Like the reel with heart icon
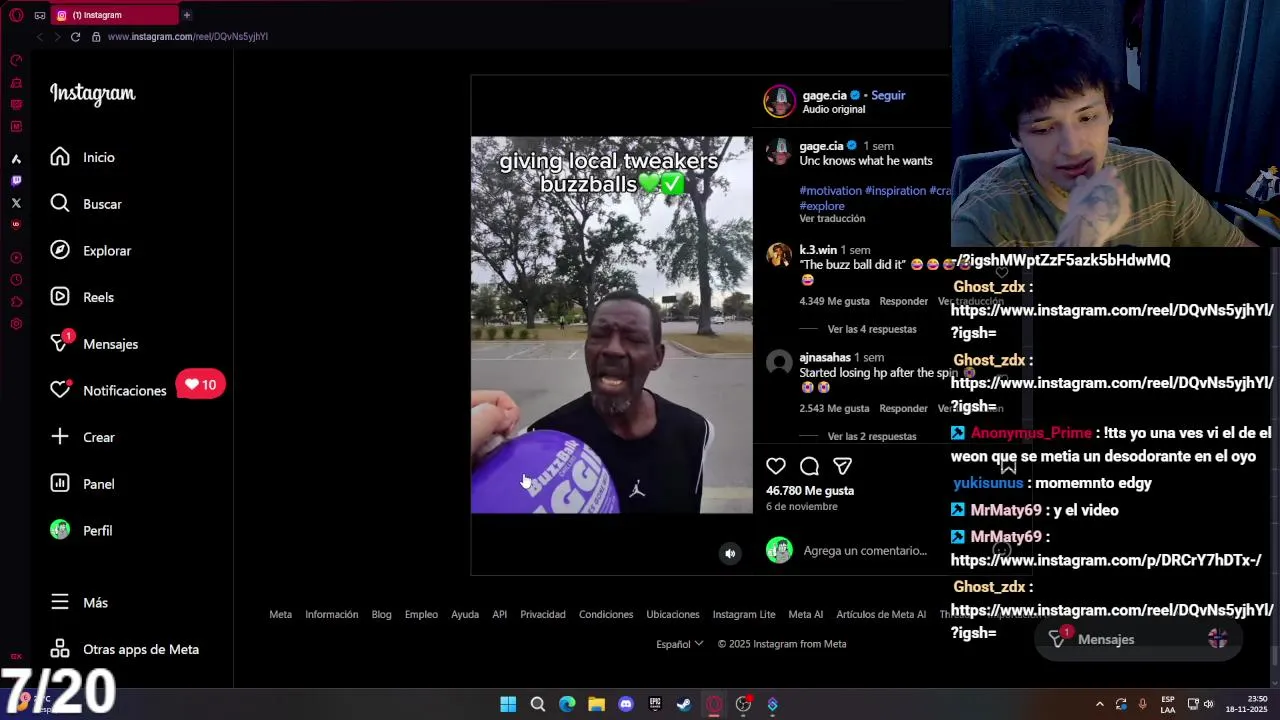This screenshot has width=1280, height=720. (x=776, y=466)
